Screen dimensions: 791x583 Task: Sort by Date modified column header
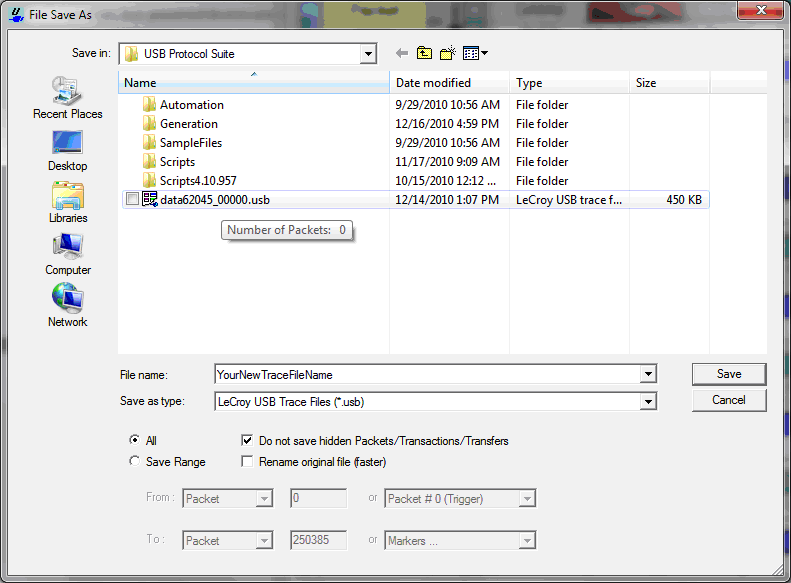click(449, 82)
